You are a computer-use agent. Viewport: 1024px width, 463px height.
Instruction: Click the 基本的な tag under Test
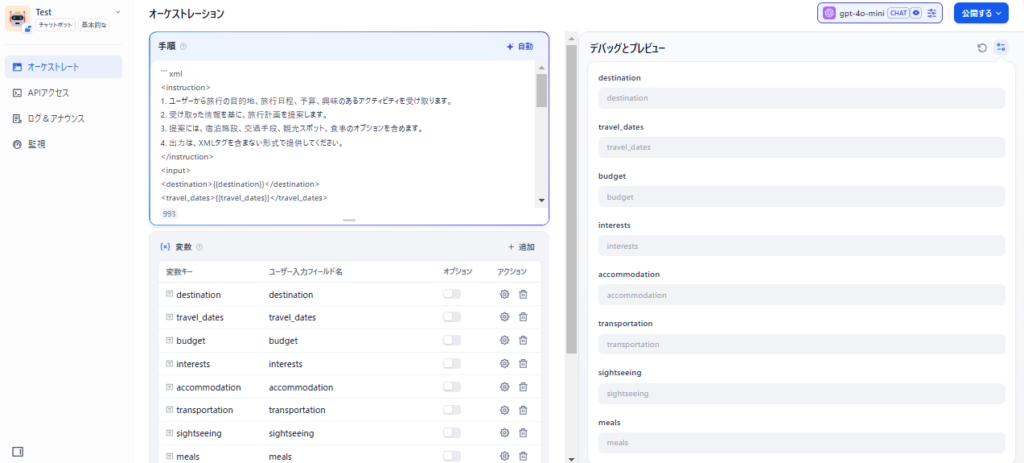point(94,25)
